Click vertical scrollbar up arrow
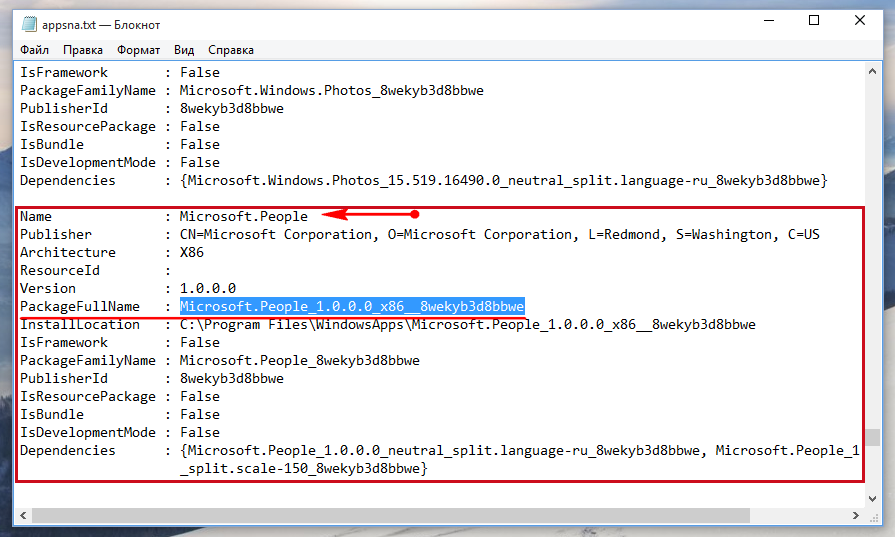Image resolution: width=895 pixels, height=537 pixels. coord(872,71)
